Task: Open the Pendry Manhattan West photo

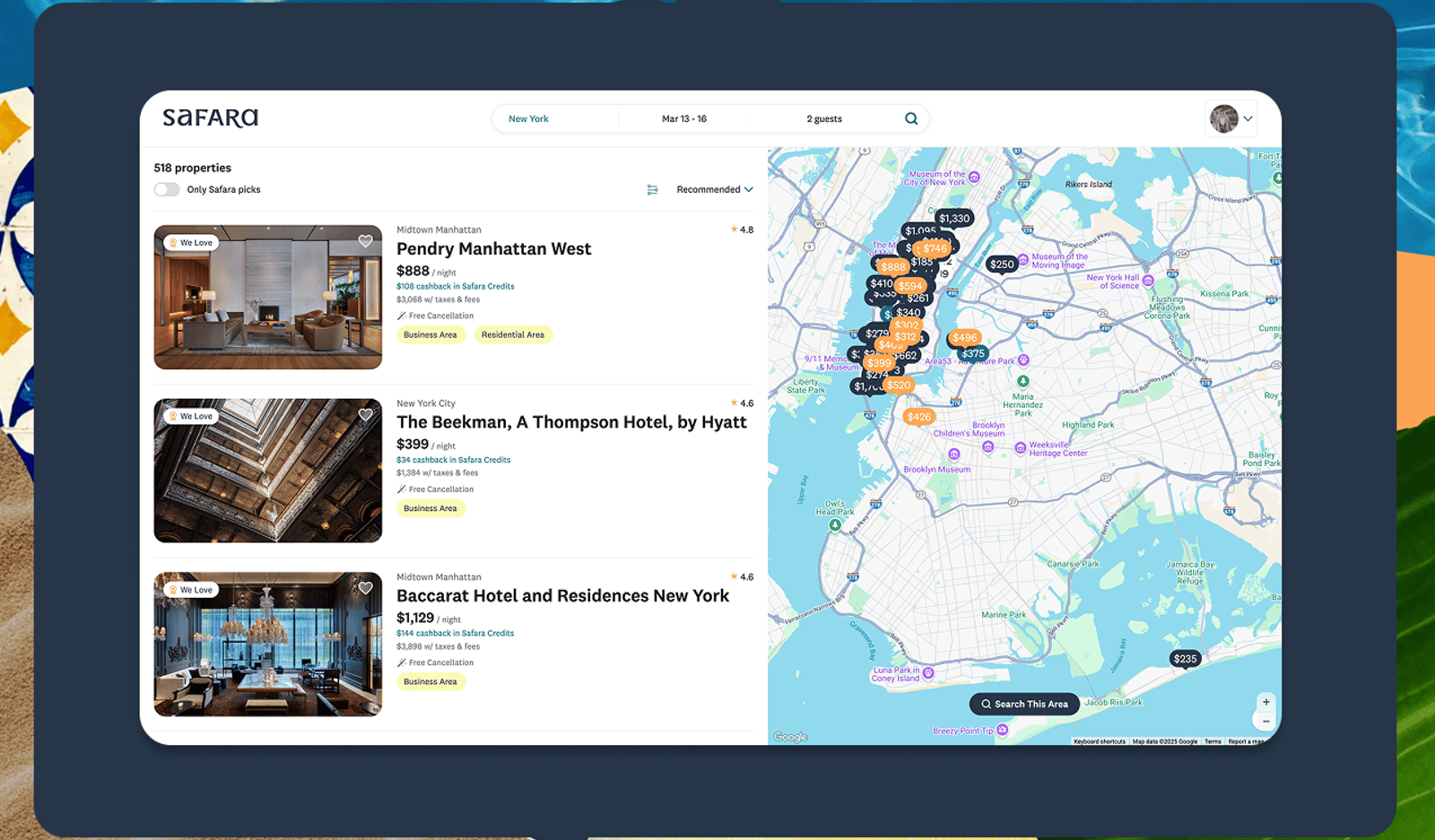Action: pyautogui.click(x=268, y=297)
